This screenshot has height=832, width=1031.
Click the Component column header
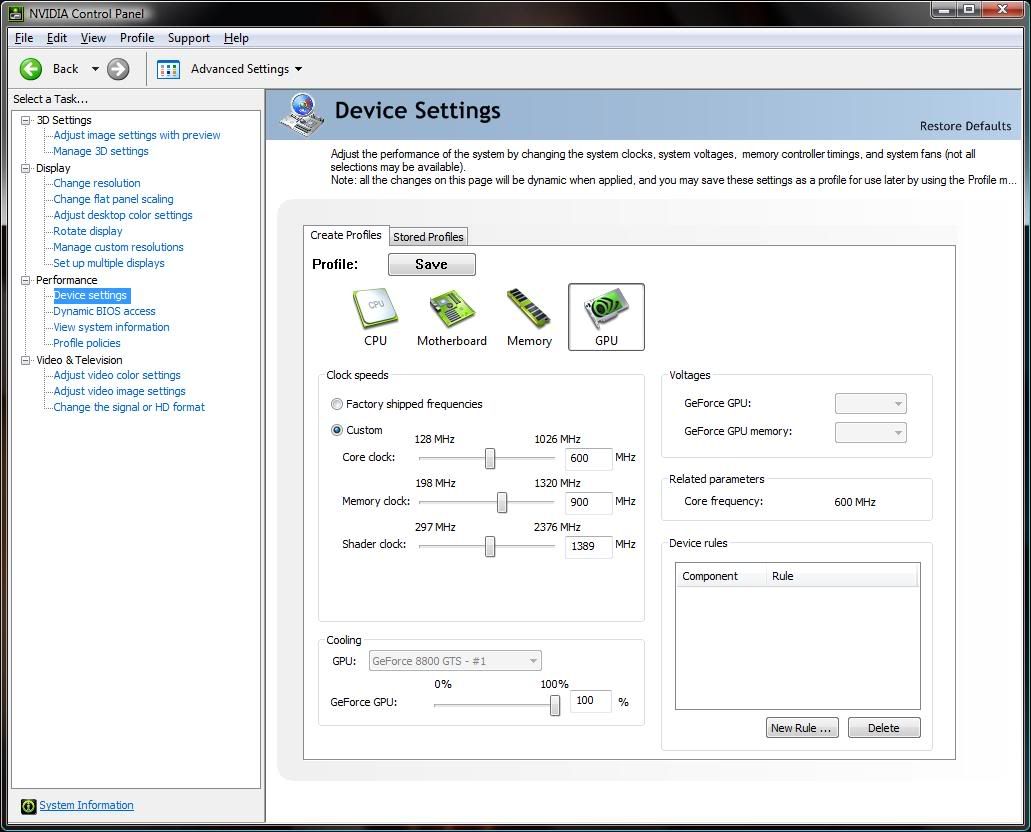(721, 576)
